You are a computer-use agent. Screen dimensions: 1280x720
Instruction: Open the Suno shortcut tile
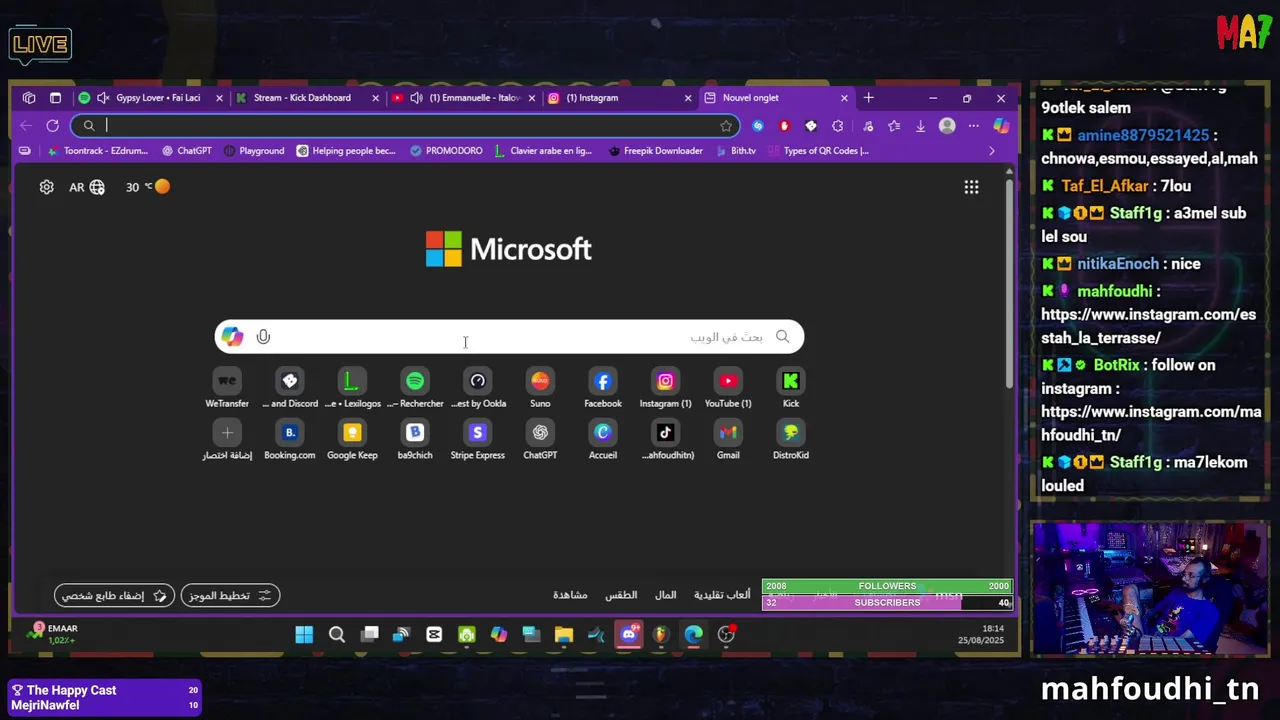point(540,388)
